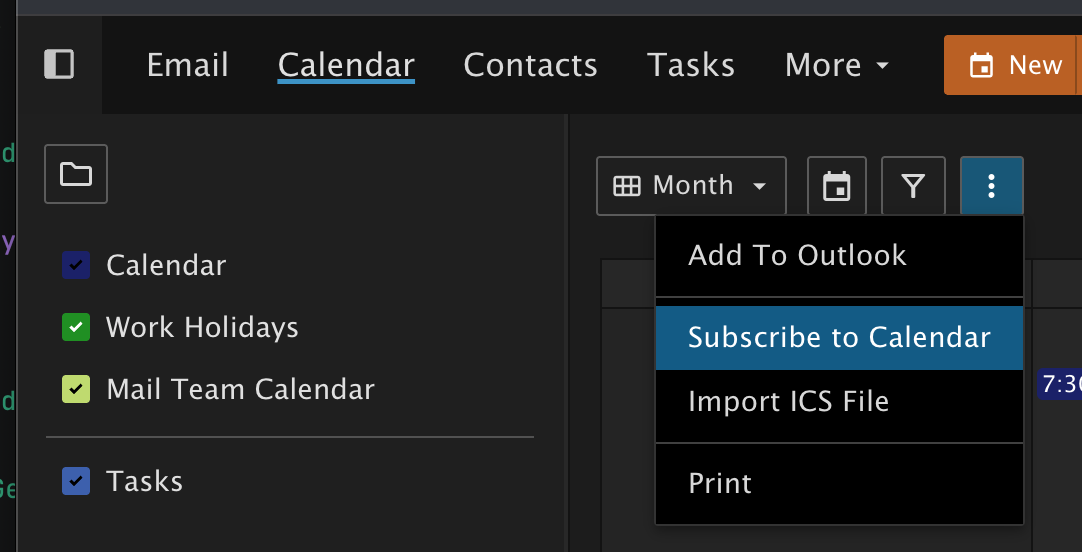Switch to the Email tab
This screenshot has height=552, width=1082.
[187, 66]
